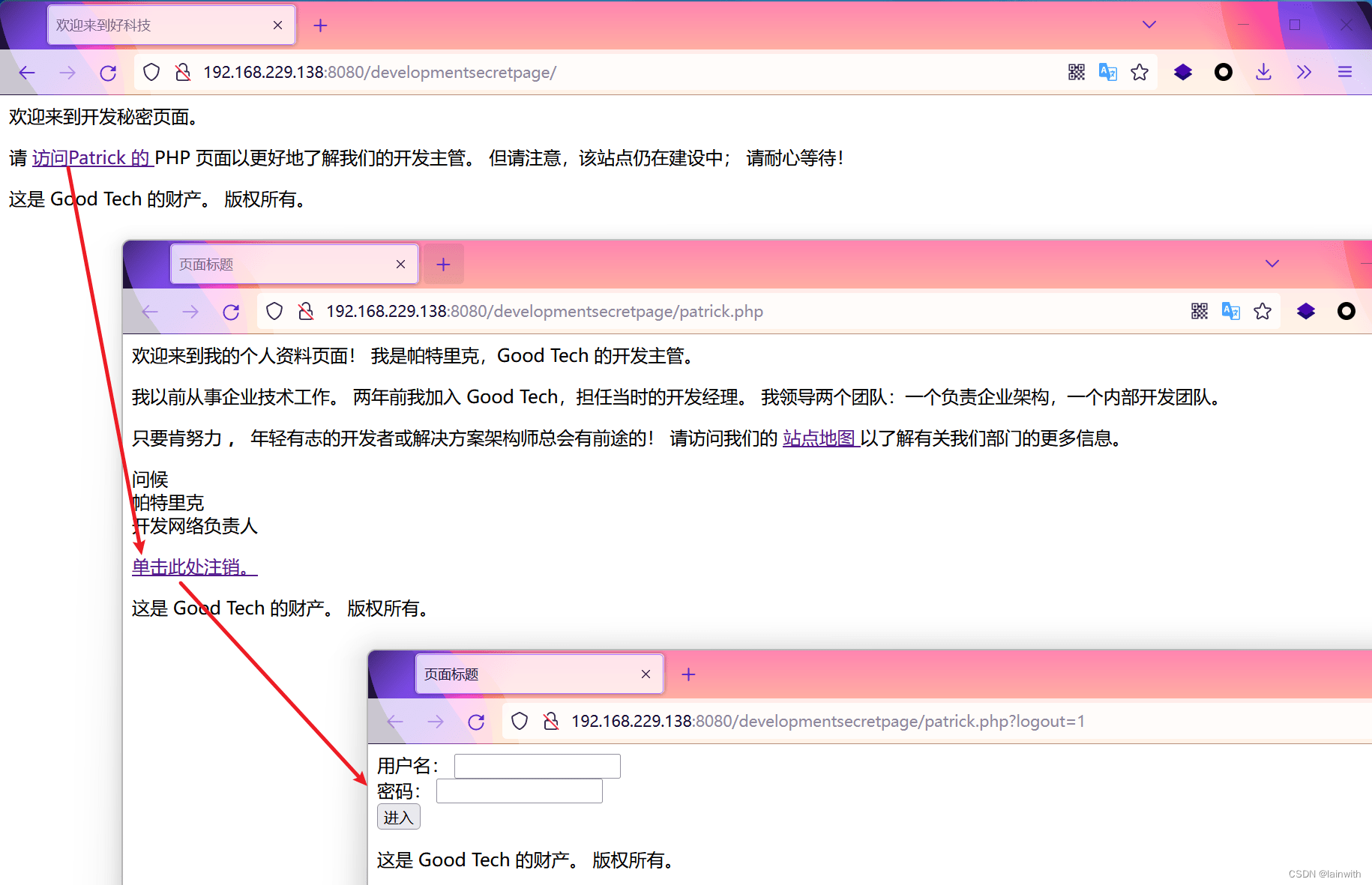Screen dimensions: 1372x885
Task: Click back arrow in patrick.php window
Action: point(150,312)
